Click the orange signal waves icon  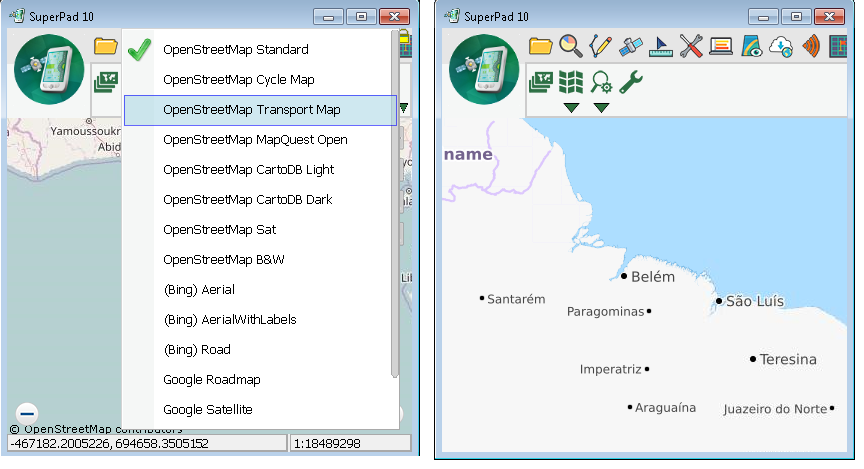(x=811, y=46)
